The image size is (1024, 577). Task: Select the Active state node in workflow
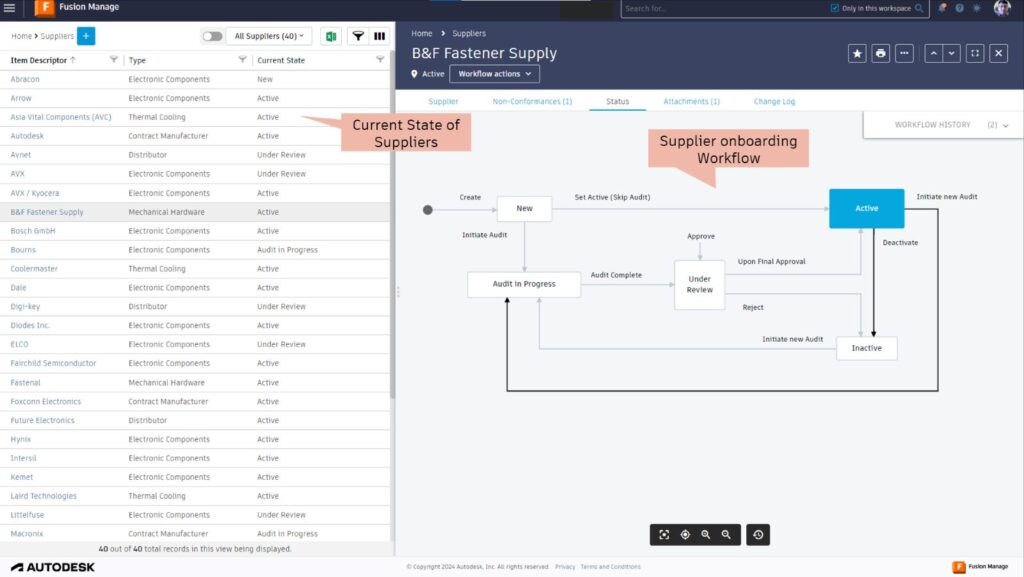point(867,208)
